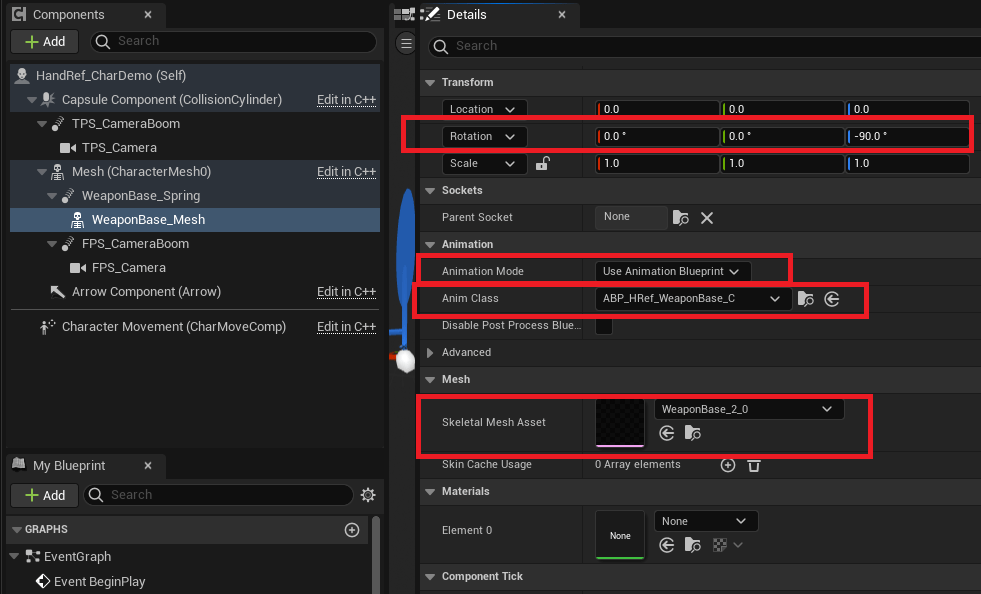Browse for a Parent Socket
This screenshot has height=594, width=981.
[x=681, y=217]
